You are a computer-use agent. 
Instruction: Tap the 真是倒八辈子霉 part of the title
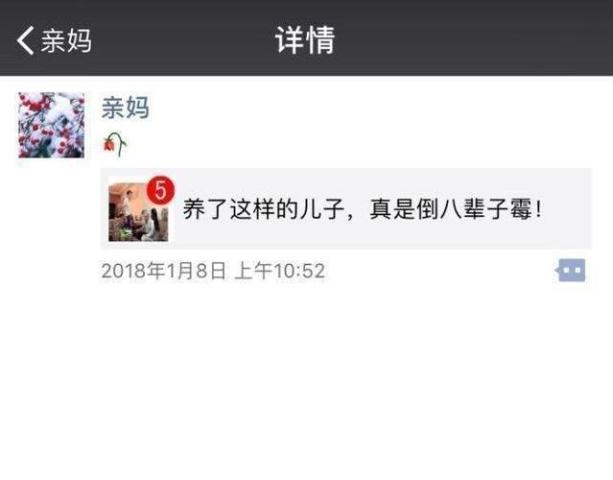pyautogui.click(x=451, y=209)
